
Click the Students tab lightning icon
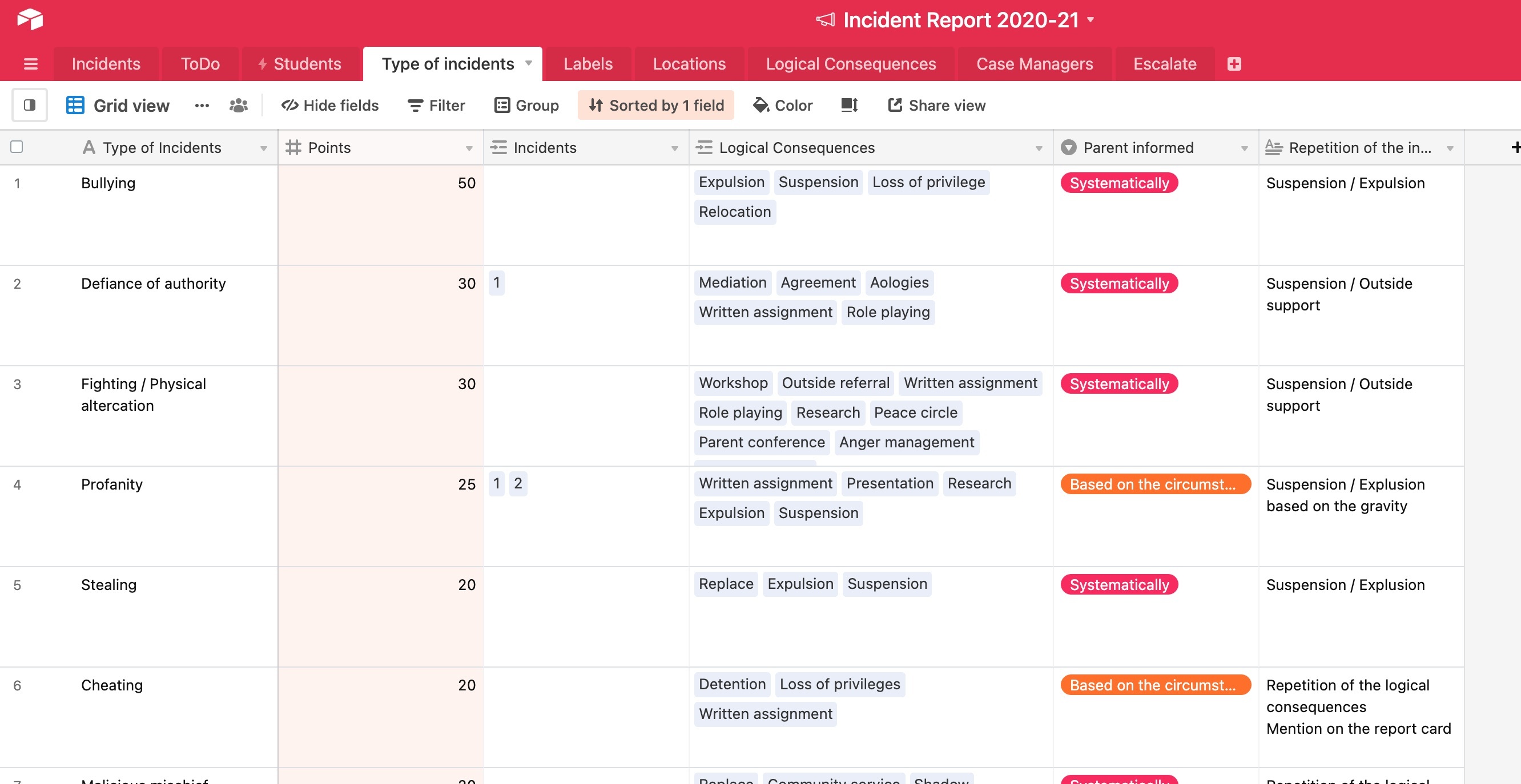[x=263, y=64]
